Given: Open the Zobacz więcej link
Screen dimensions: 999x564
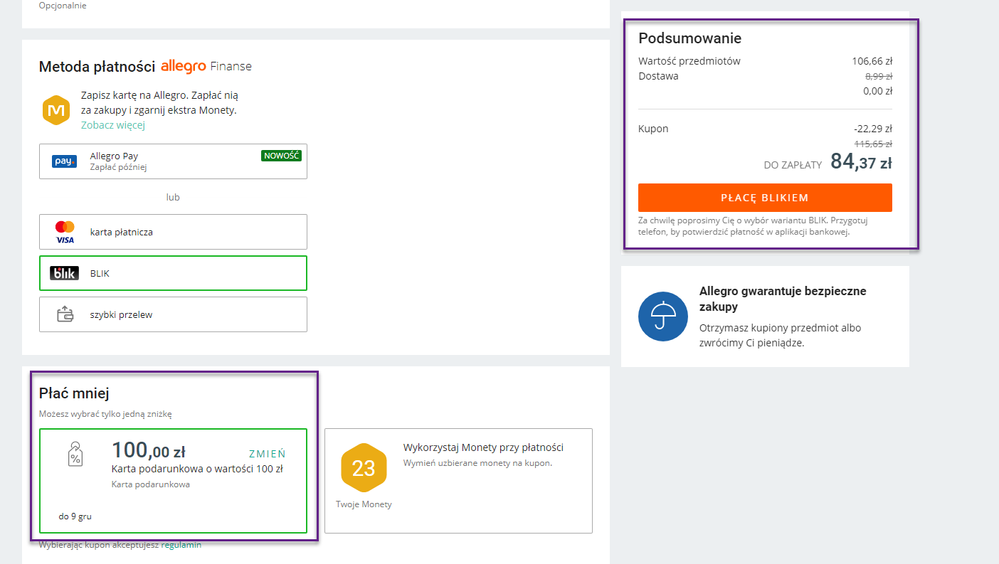Looking at the screenshot, I should coord(113,125).
